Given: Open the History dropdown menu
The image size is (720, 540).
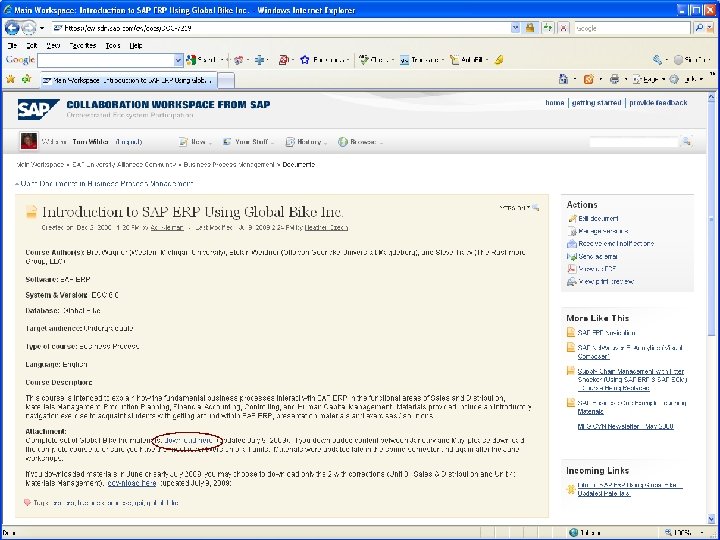Looking at the screenshot, I should pos(306,142).
